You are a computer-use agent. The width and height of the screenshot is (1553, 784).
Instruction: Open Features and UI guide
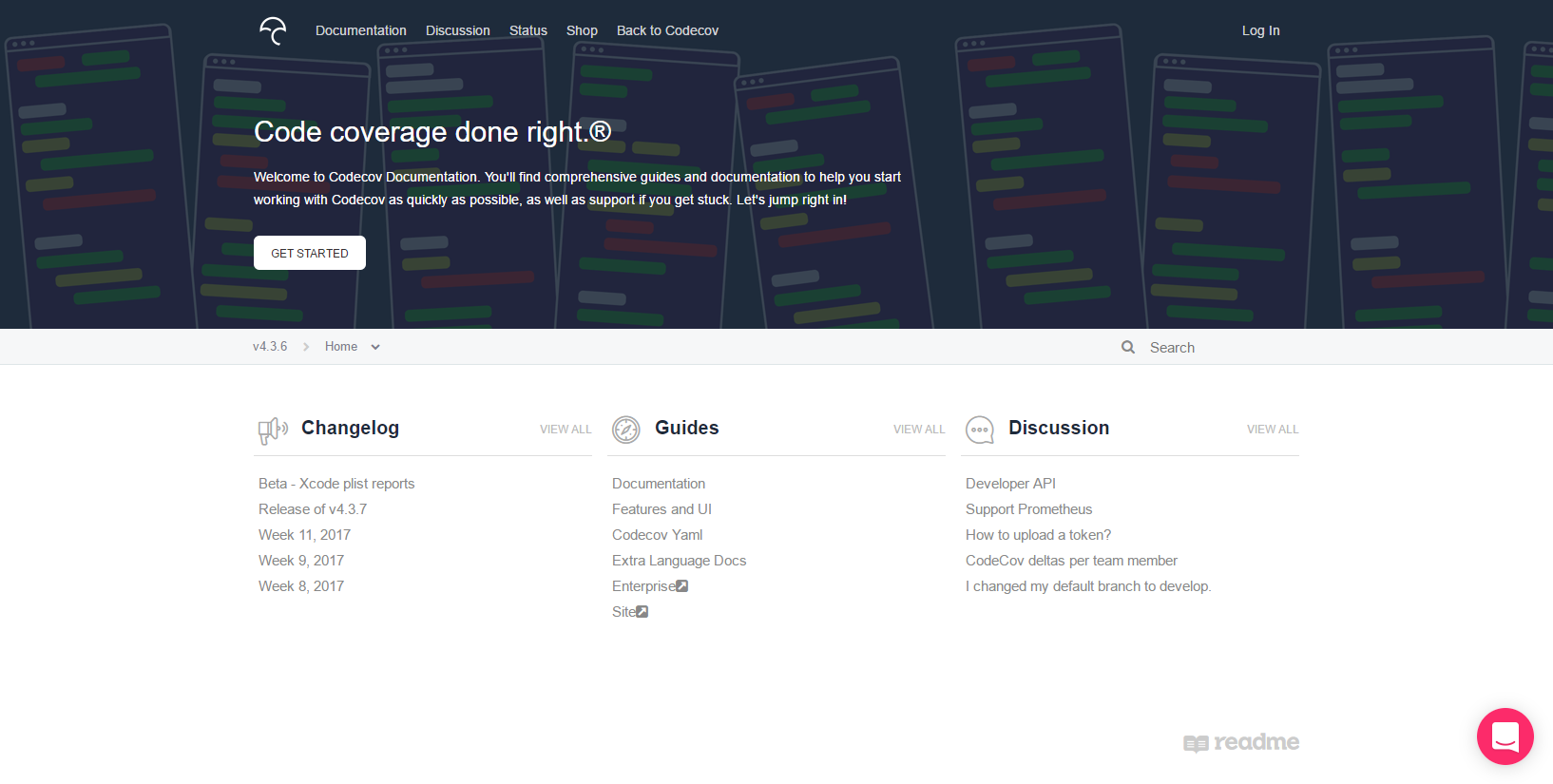(x=661, y=509)
